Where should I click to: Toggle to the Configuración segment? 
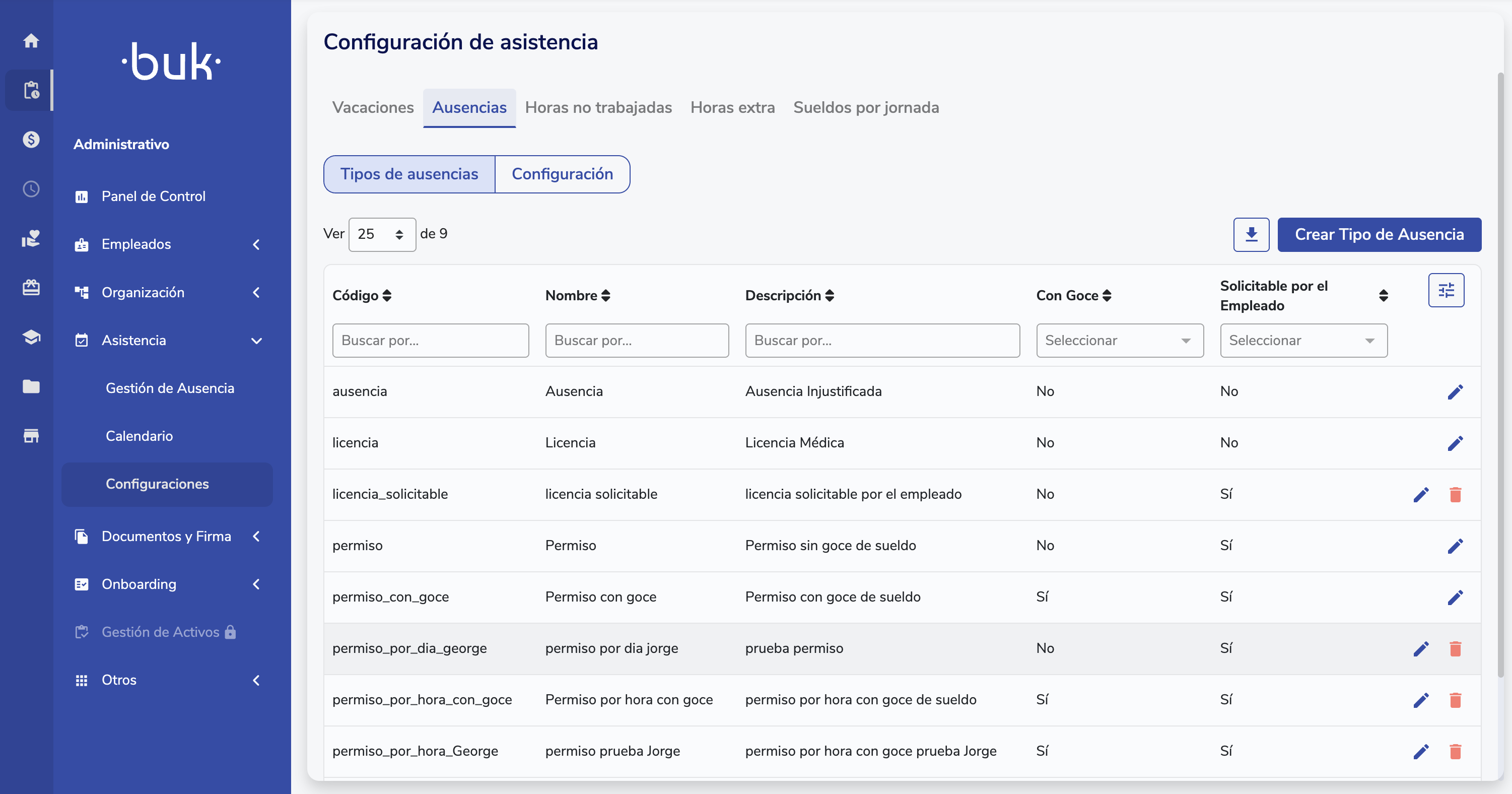[562, 174]
